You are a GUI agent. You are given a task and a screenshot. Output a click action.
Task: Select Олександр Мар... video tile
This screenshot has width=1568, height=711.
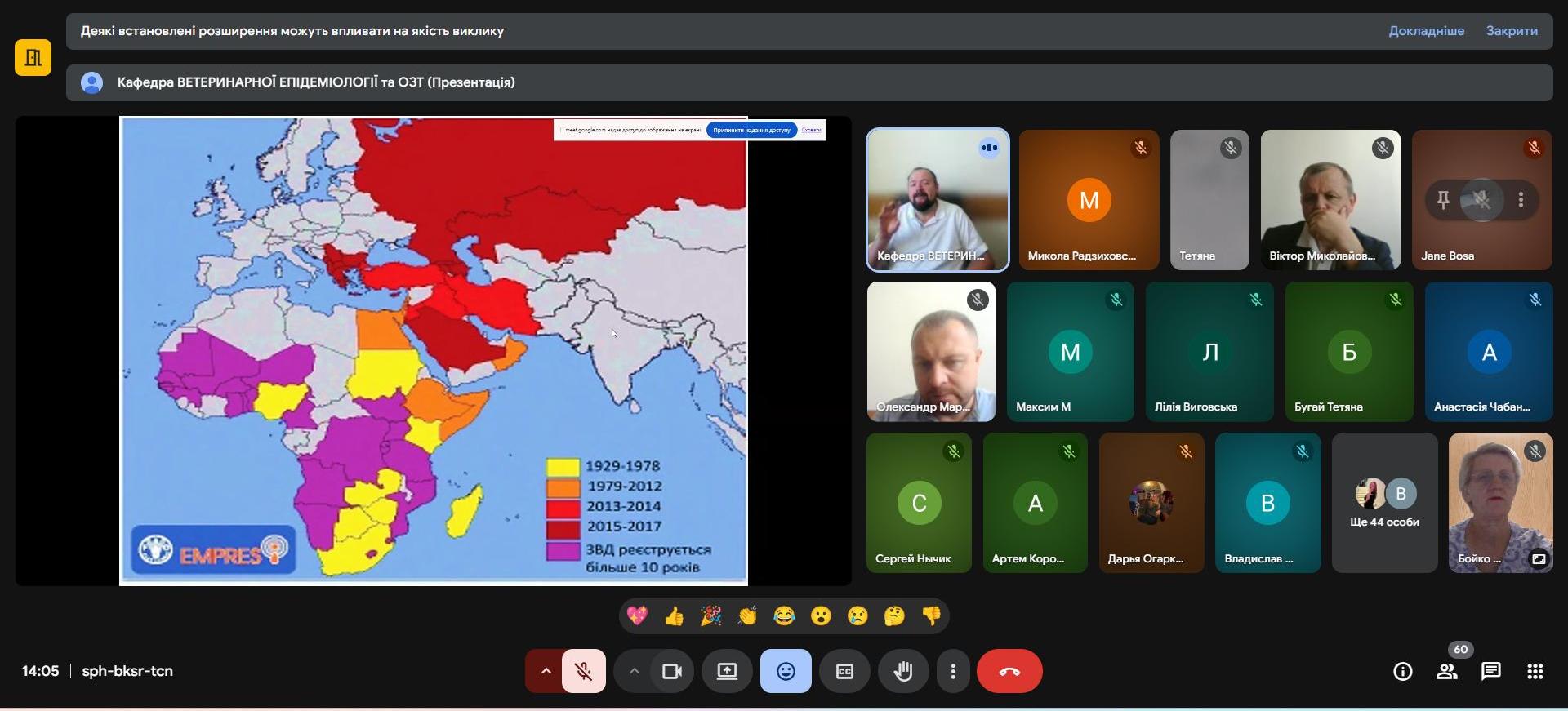tap(931, 352)
